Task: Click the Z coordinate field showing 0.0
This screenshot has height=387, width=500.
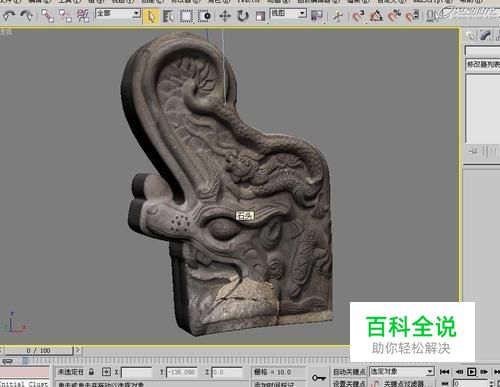Action: coord(227,372)
